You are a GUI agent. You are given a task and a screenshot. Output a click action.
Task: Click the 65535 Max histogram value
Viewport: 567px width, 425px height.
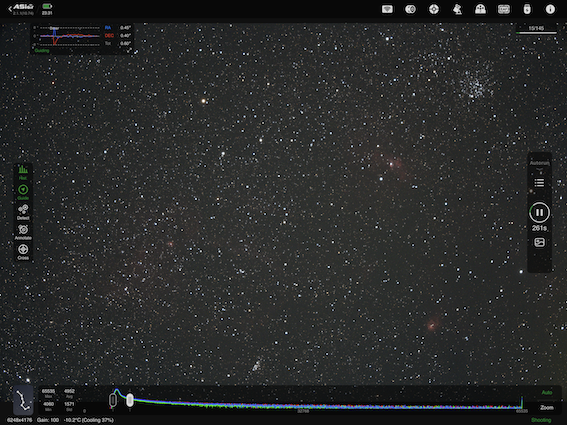coord(48,391)
